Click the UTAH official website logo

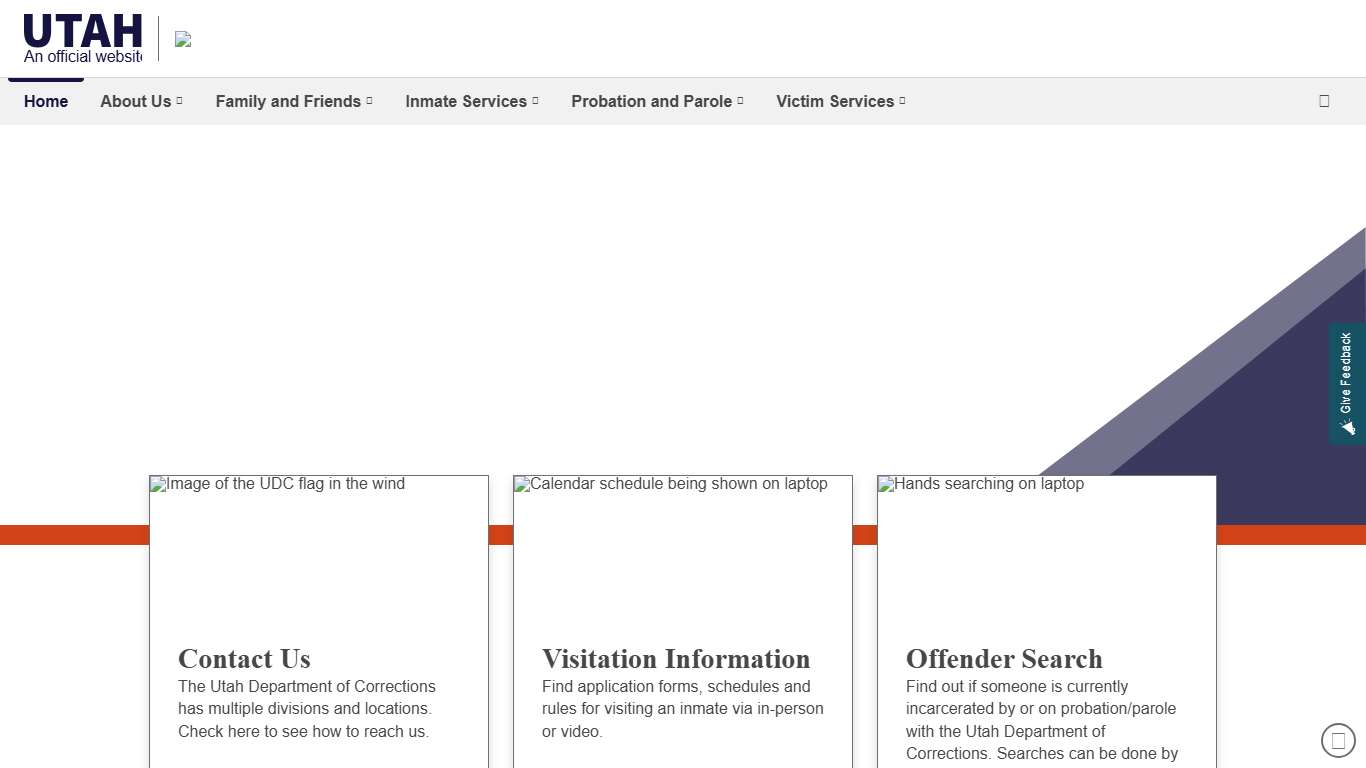tap(83, 38)
